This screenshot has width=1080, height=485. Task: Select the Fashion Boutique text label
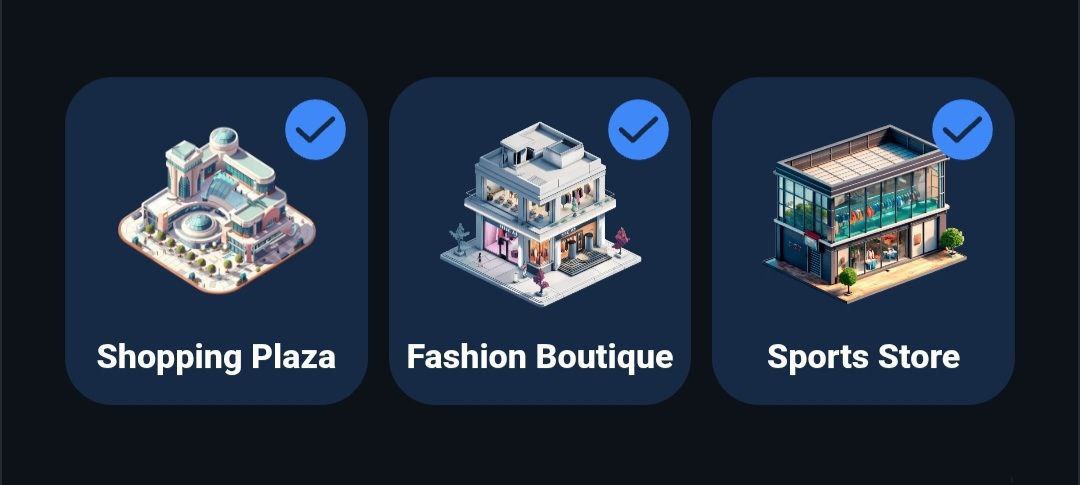tap(540, 357)
